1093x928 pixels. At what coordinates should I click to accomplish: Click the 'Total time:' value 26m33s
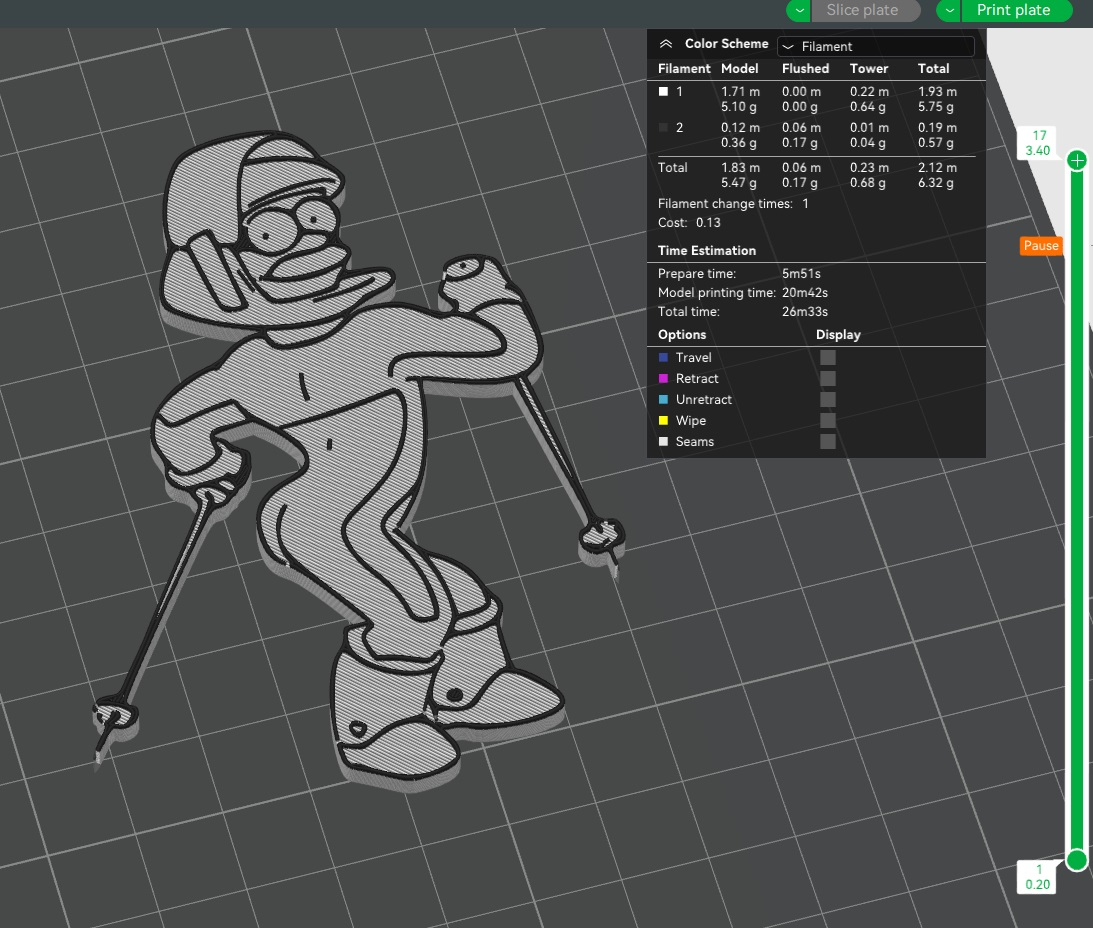pyautogui.click(x=805, y=312)
